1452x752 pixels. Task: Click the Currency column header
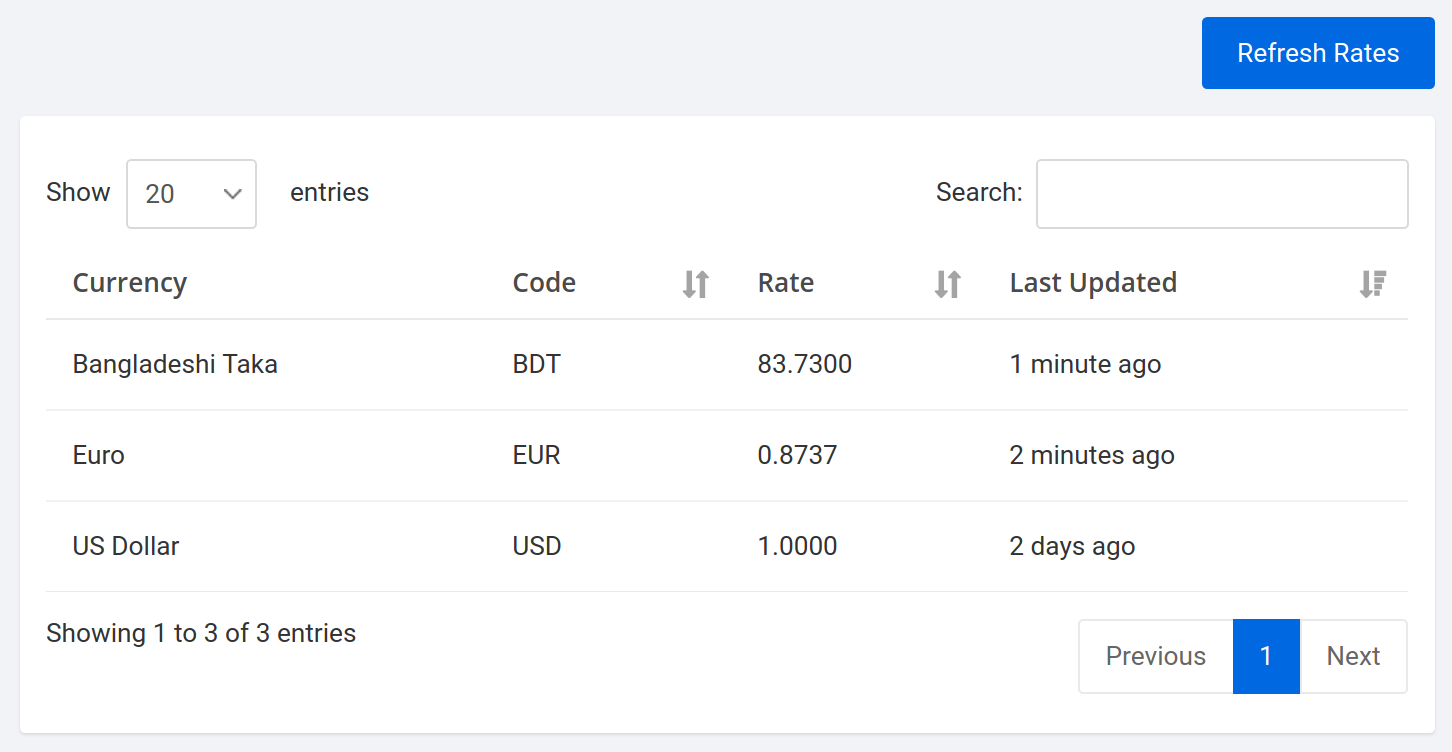[129, 283]
